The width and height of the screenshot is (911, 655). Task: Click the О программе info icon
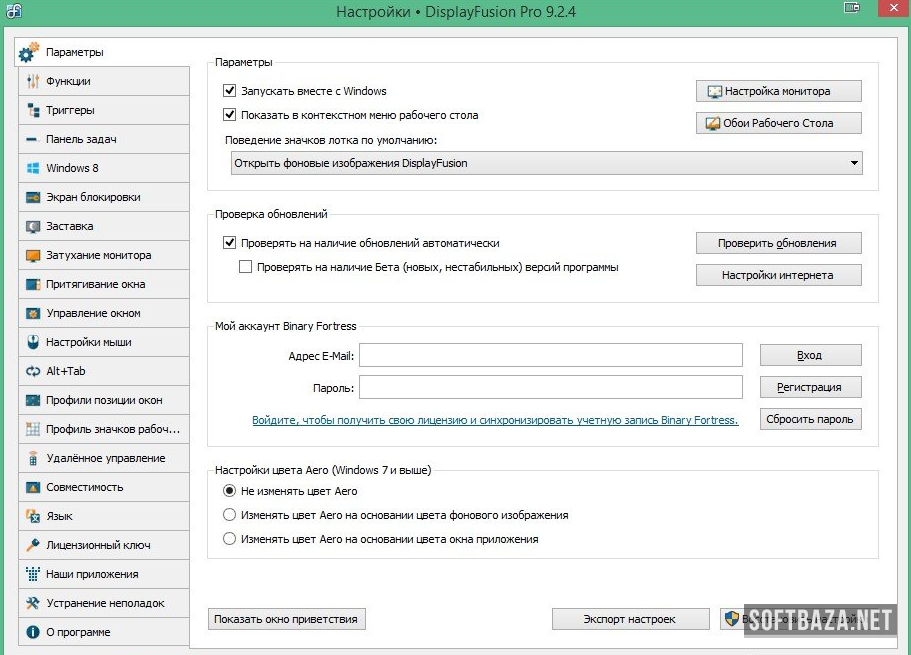[x=32, y=632]
